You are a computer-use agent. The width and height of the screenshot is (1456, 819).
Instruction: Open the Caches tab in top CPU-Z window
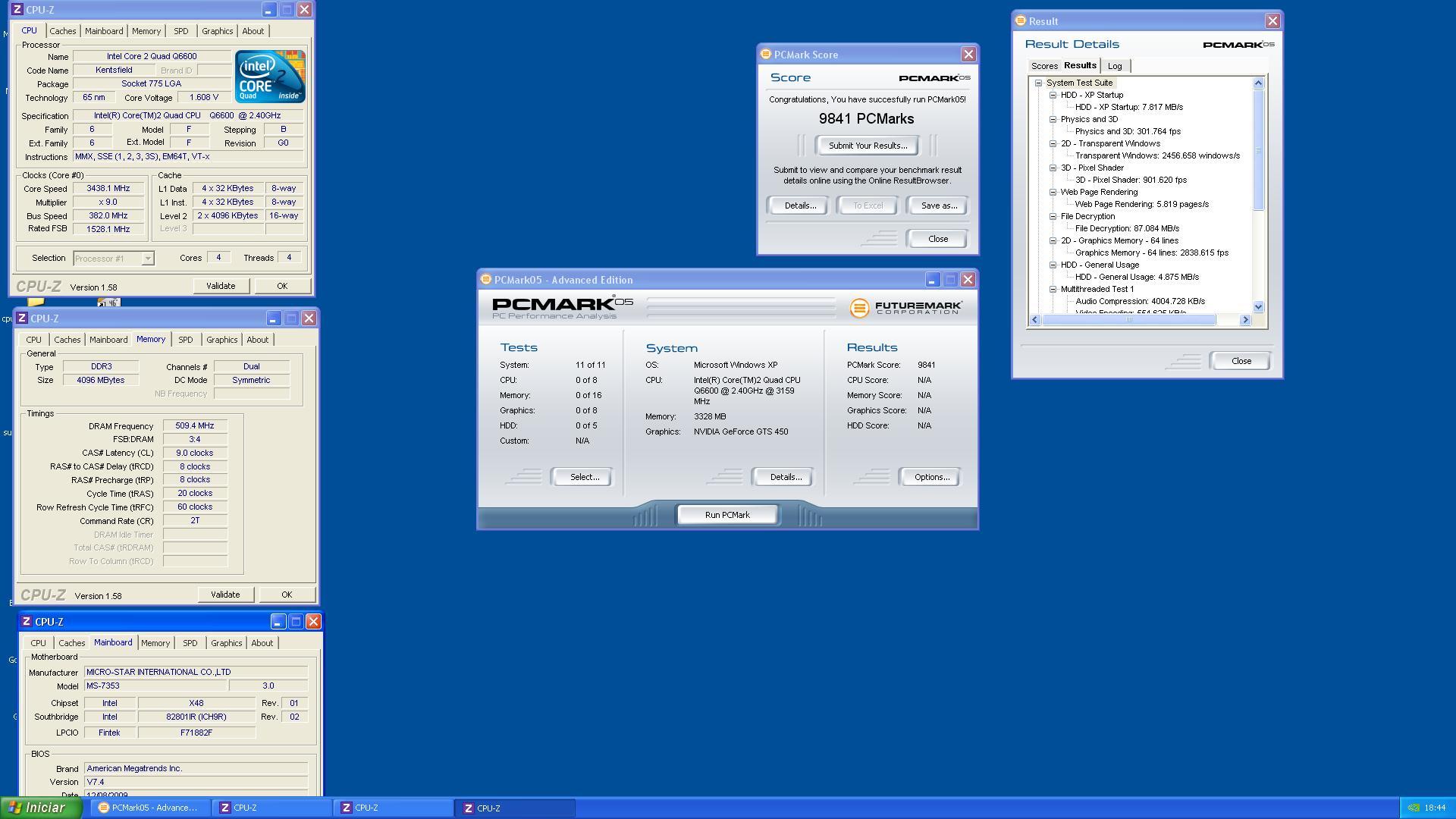tap(62, 31)
